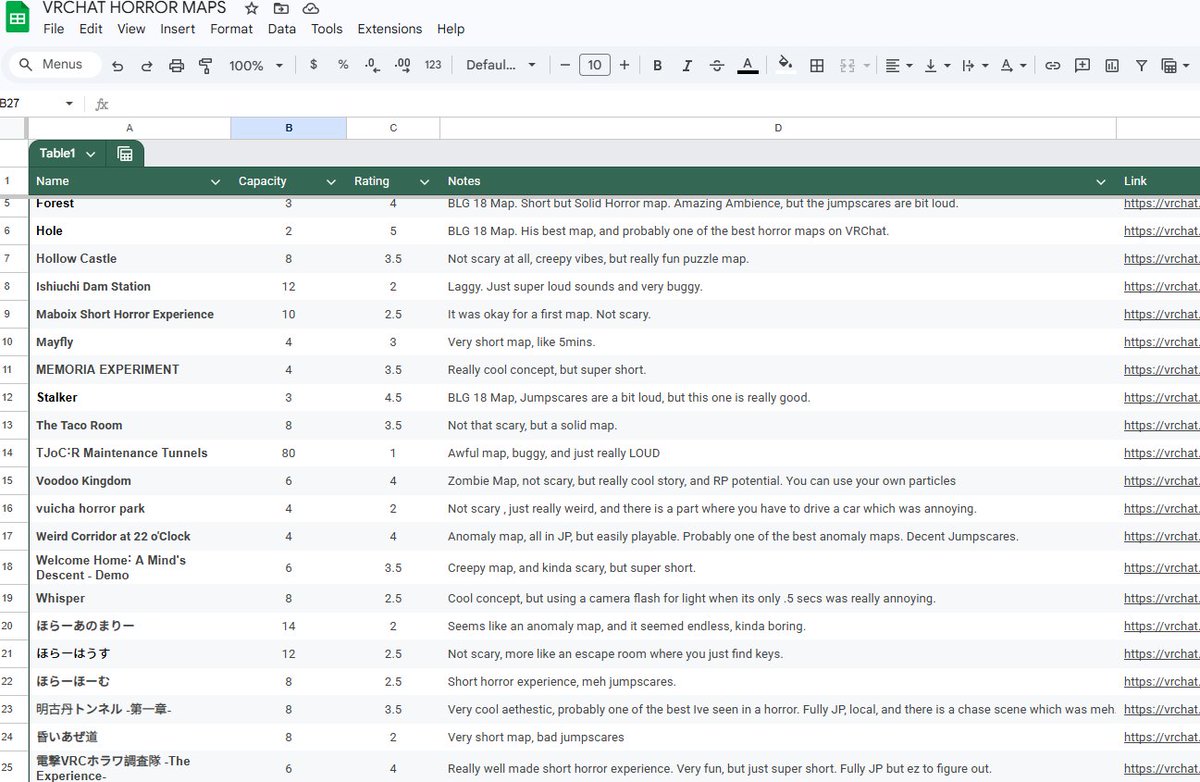Format as currency with dollar icon

coord(314,65)
